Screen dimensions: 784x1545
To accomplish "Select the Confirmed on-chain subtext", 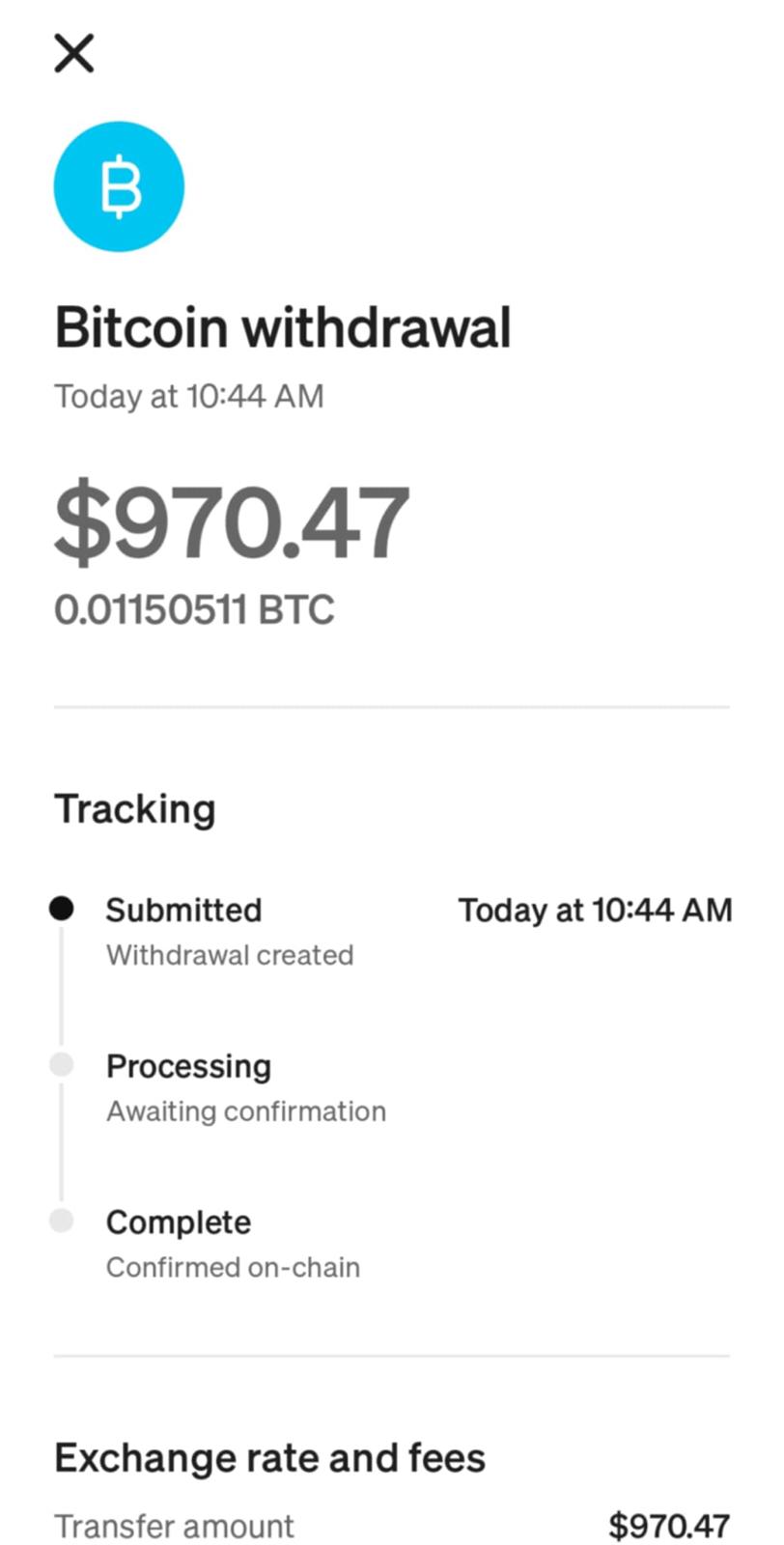I will pyautogui.click(x=233, y=1267).
